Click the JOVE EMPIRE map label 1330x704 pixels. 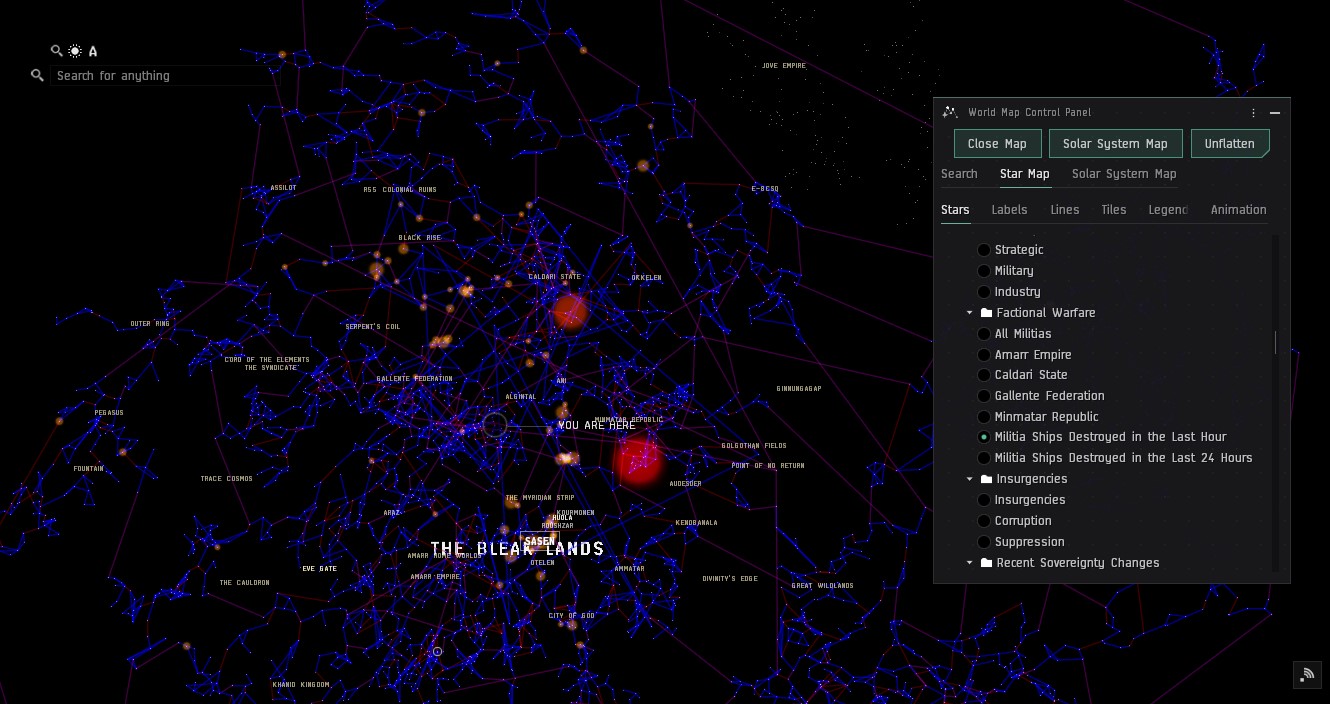[784, 66]
